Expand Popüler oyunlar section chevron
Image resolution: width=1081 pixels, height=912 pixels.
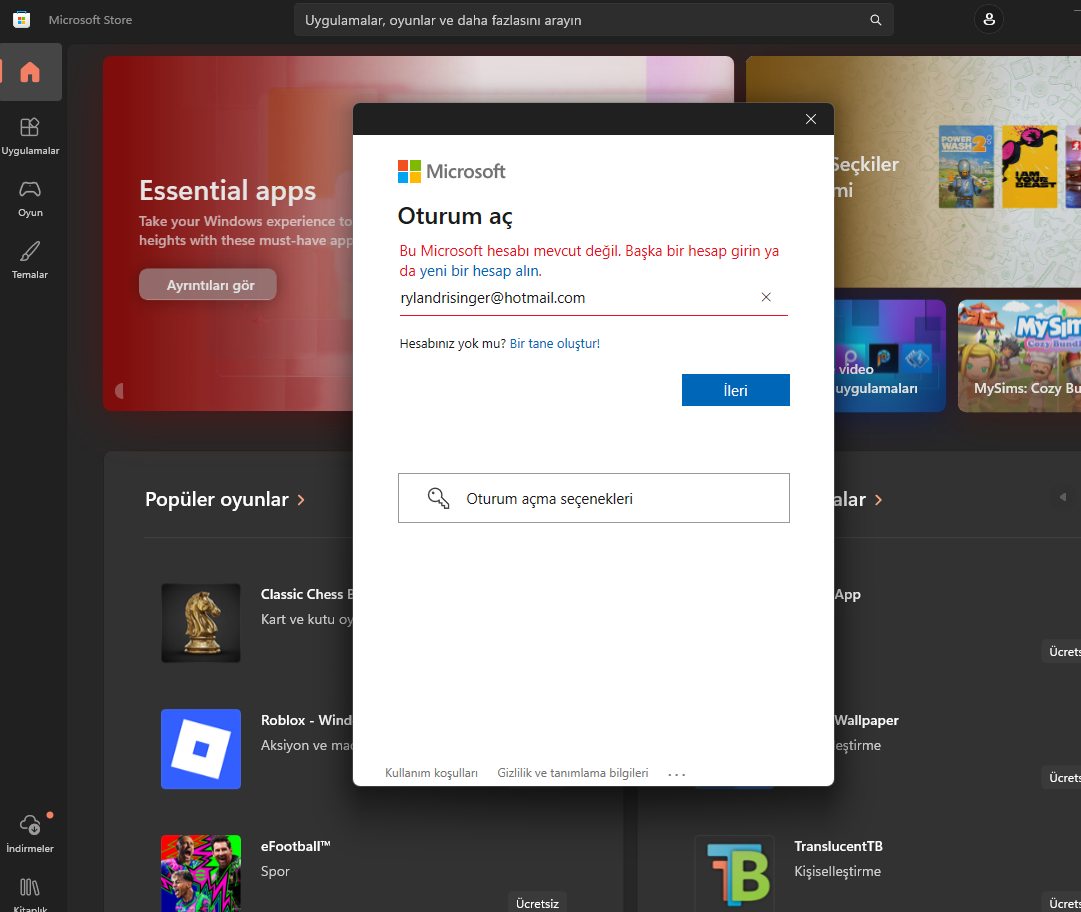tap(301, 500)
